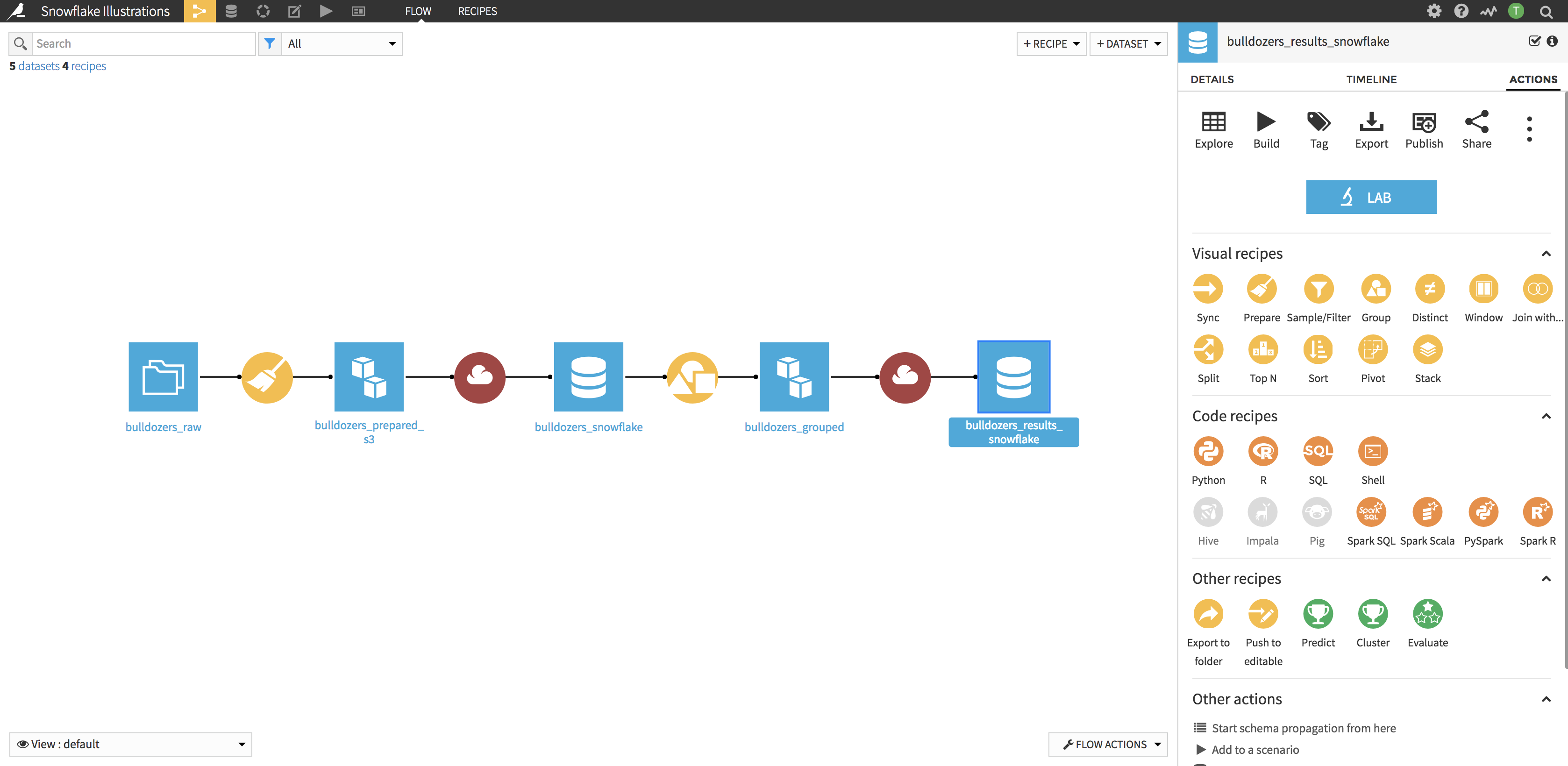The image size is (1568, 766).
Task: Switch to the TIMELINE tab
Action: pos(1371,79)
